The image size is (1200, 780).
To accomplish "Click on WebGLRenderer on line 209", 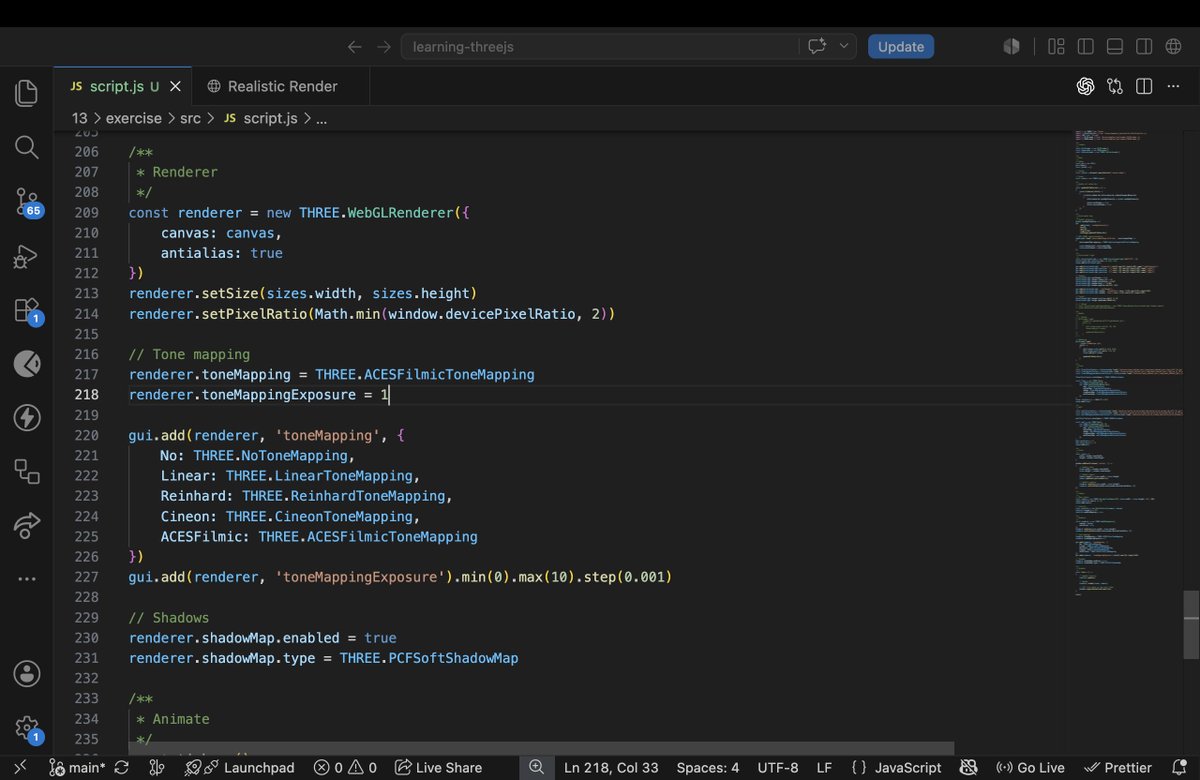I will tap(401, 213).
